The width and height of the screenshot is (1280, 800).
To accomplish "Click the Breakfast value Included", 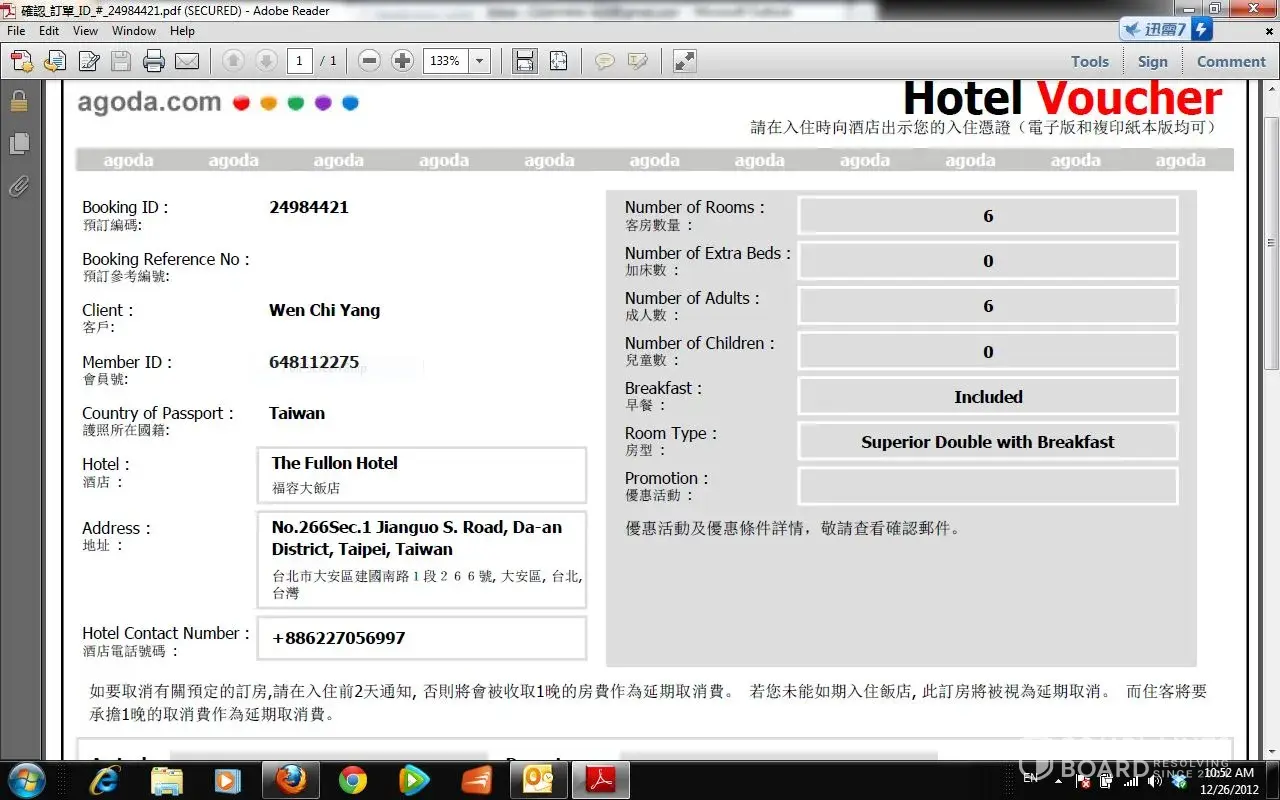I will 988,397.
